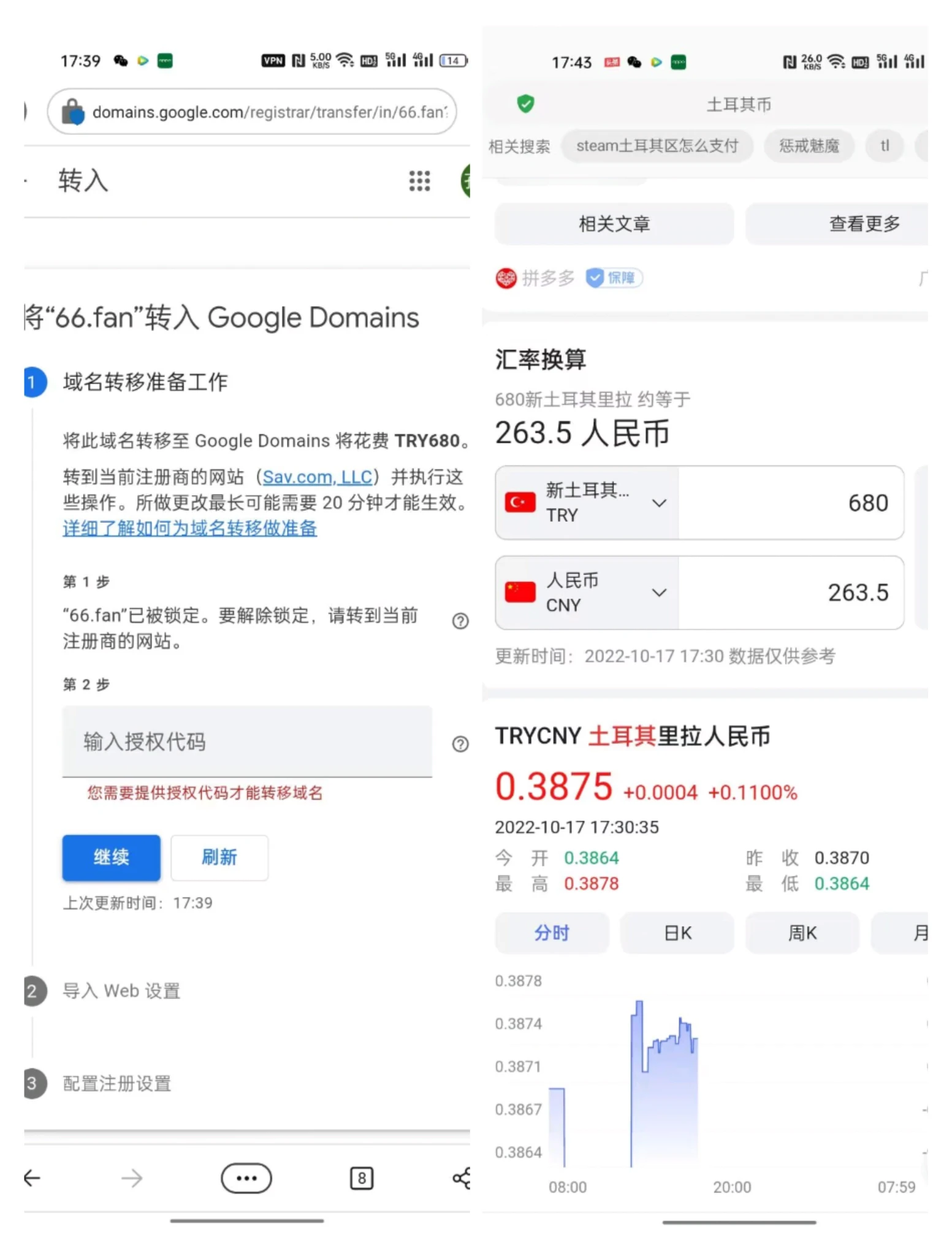Tap the steam土耳其区怎么支付 suggestion chip
Image resolution: width=952 pixels, height=1256 pixels.
657,146
